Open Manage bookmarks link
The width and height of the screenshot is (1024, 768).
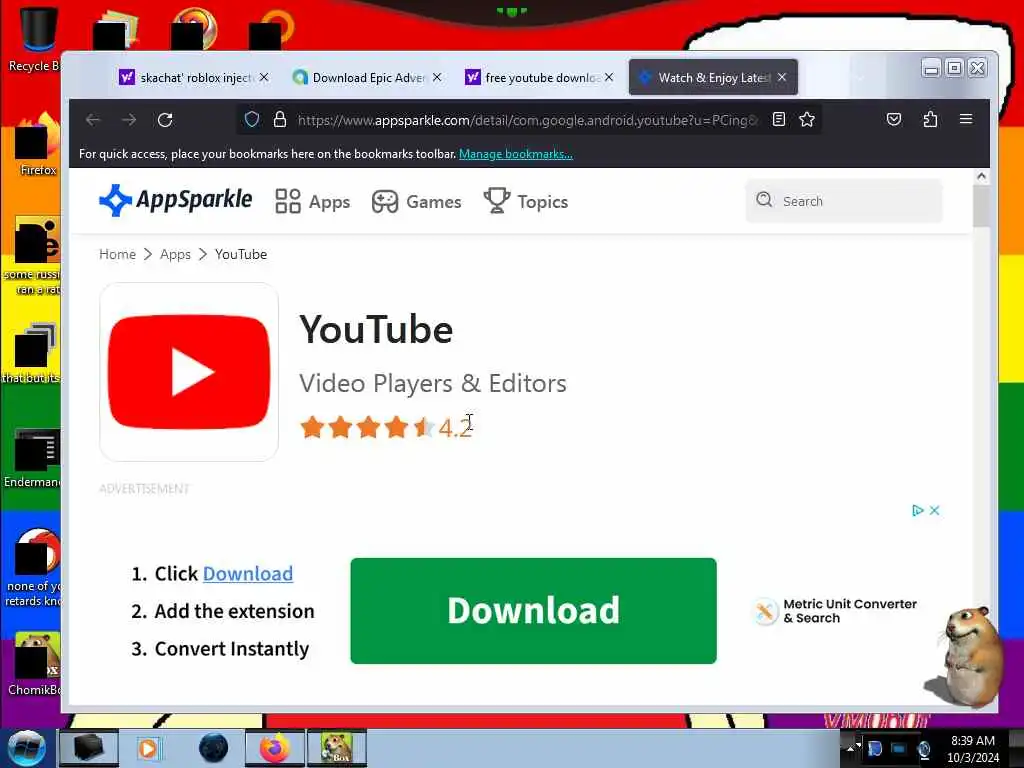(516, 154)
